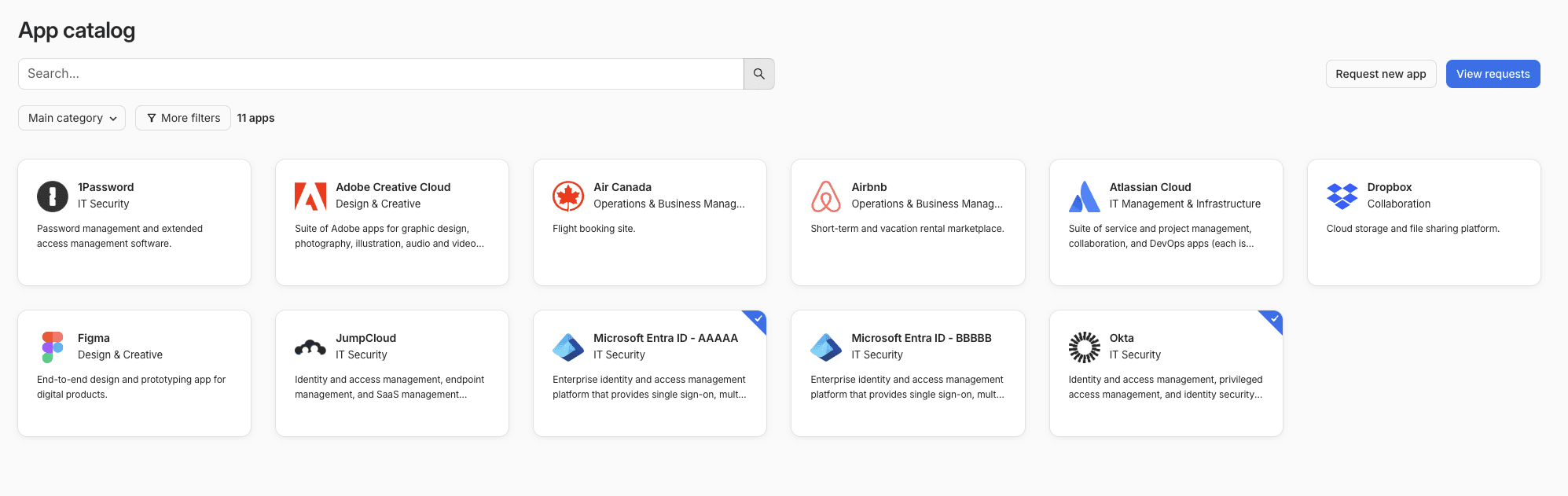The image size is (1568, 496).
Task: Click the JumpCloud cloud logo
Action: [310, 347]
